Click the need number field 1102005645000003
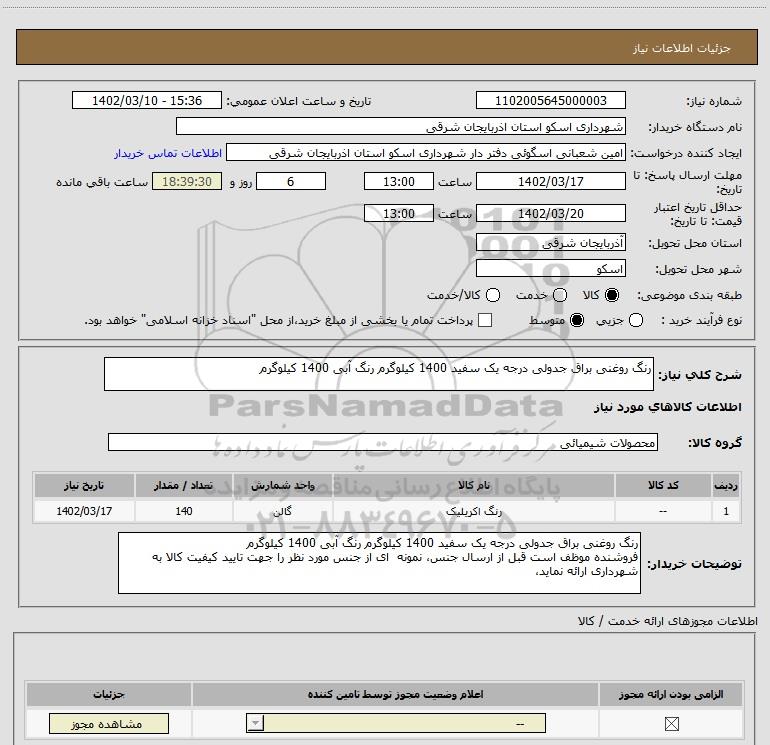 click(550, 101)
